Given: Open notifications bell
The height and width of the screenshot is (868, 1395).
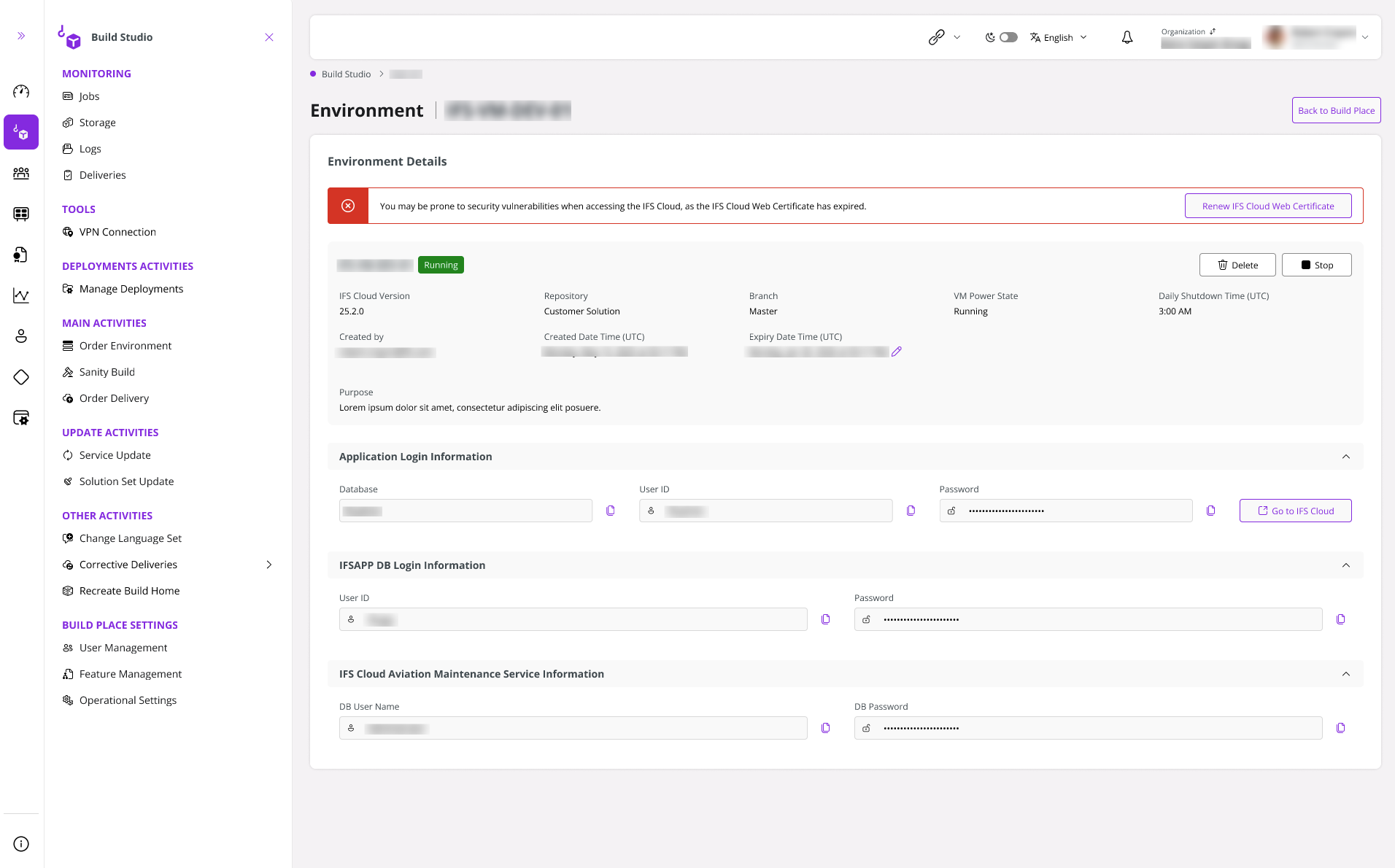Looking at the screenshot, I should 1127,37.
